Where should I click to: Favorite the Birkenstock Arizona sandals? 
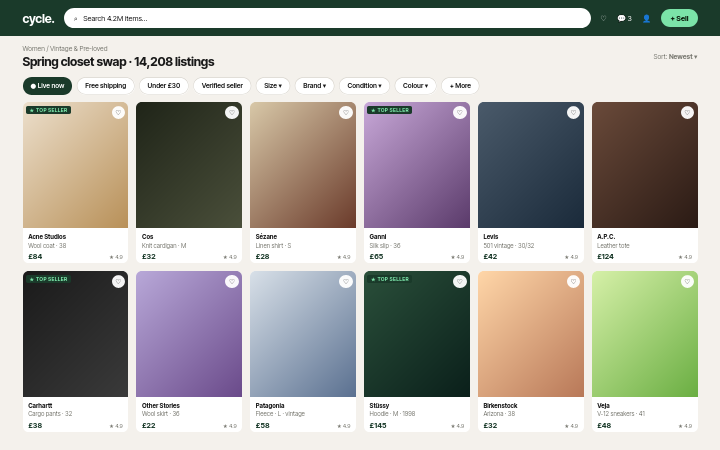point(573,281)
